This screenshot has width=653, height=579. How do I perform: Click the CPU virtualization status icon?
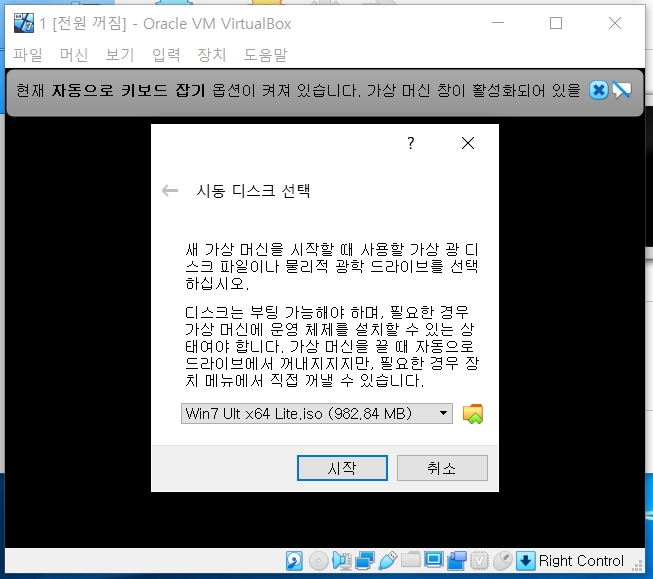(479, 561)
